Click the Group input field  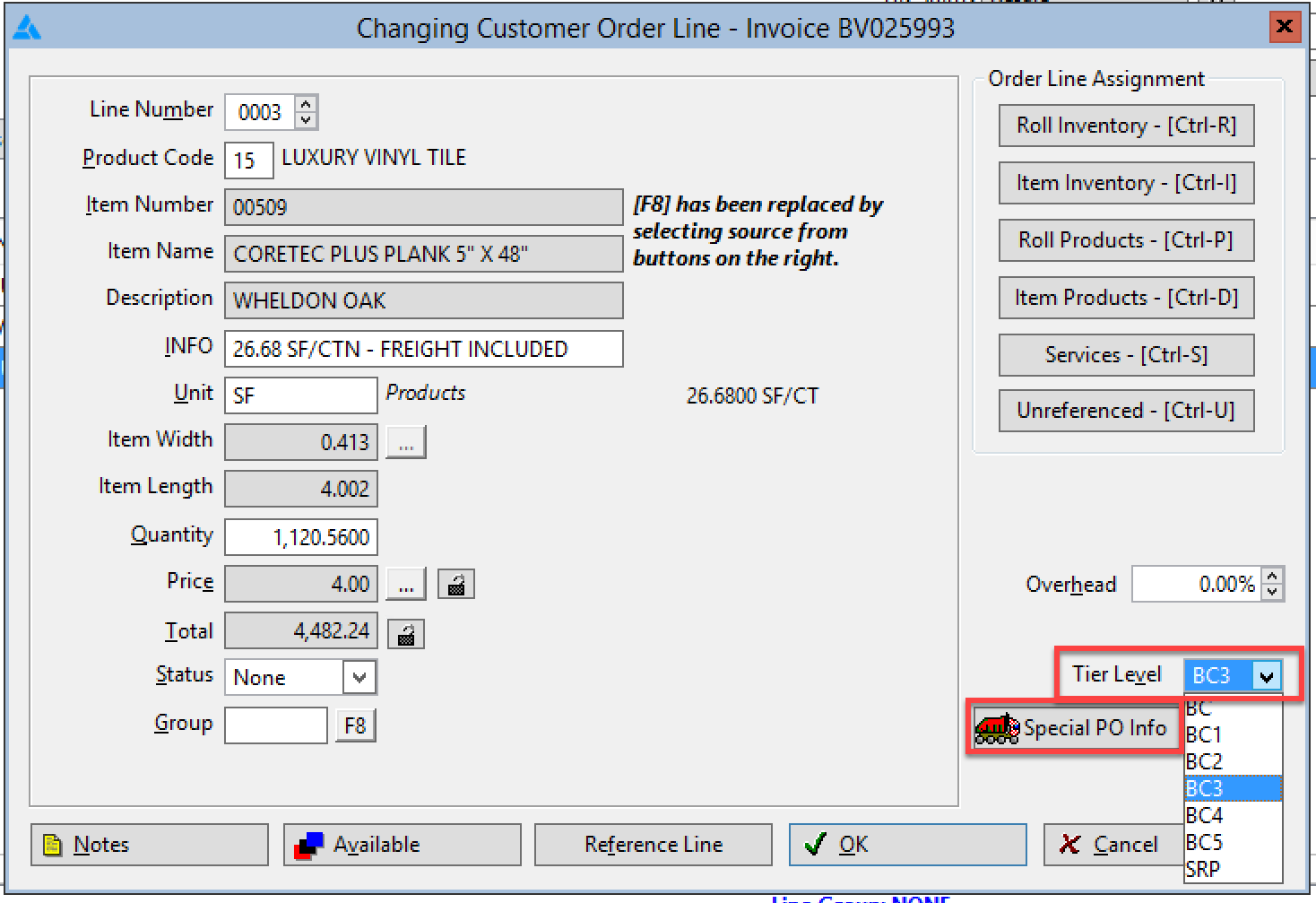pos(275,725)
